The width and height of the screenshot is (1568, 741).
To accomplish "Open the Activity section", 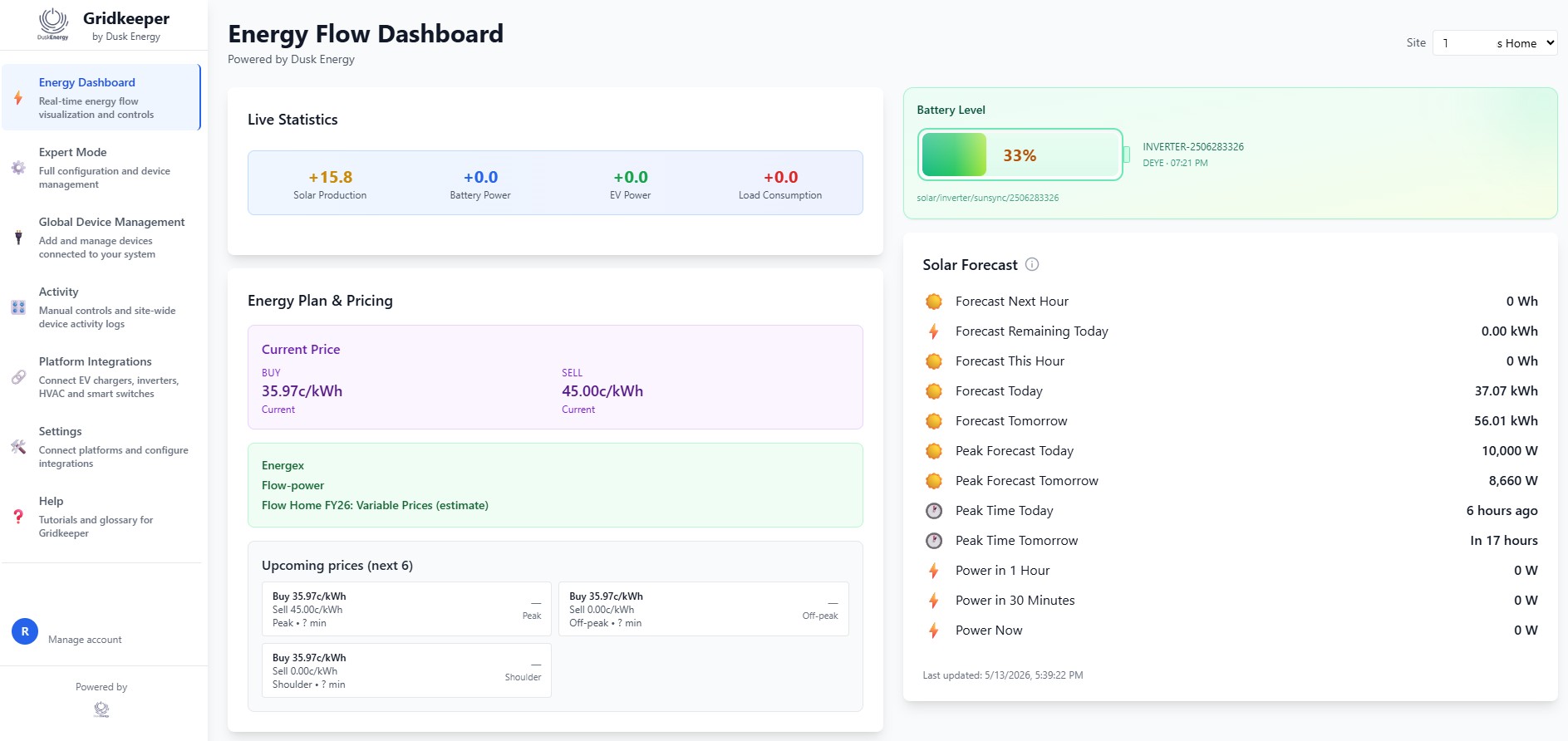I will coord(101,307).
